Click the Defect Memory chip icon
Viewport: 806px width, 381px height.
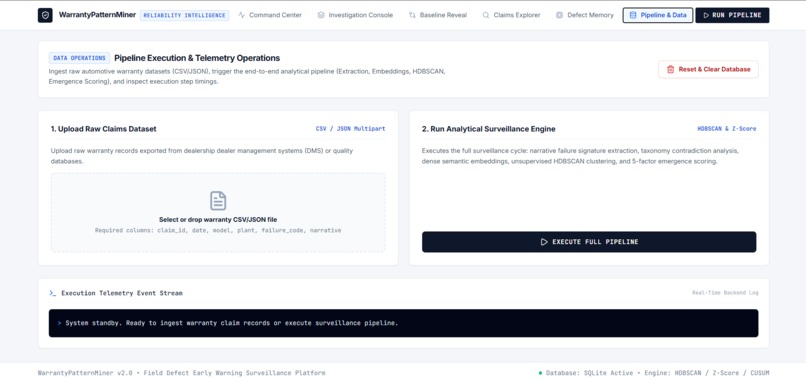tap(559, 15)
